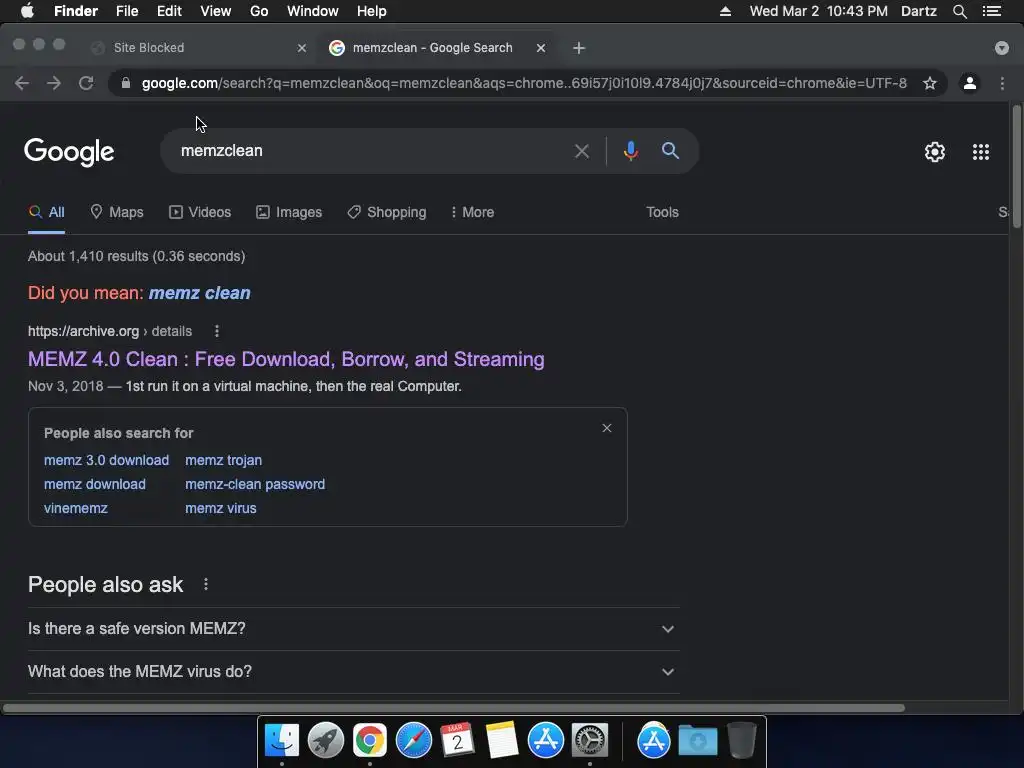This screenshot has width=1024, height=768.
Task: Open MEMZ 4.0 Clean archive result
Action: [286, 359]
